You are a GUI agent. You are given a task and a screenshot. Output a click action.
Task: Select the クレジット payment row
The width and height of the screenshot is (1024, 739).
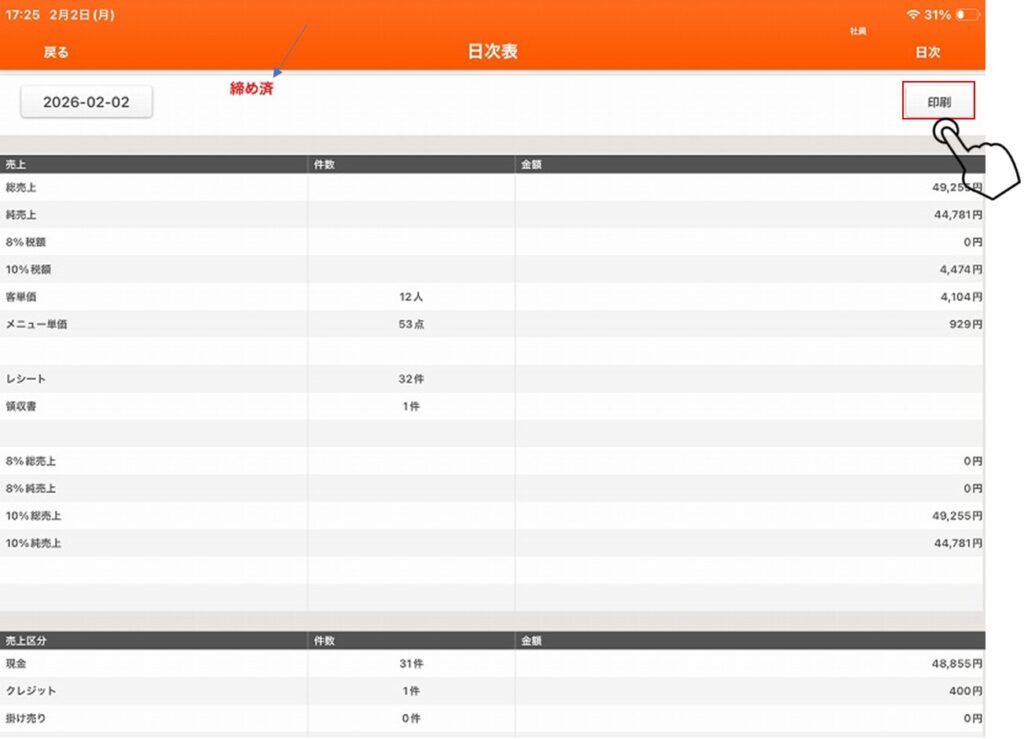pos(492,691)
